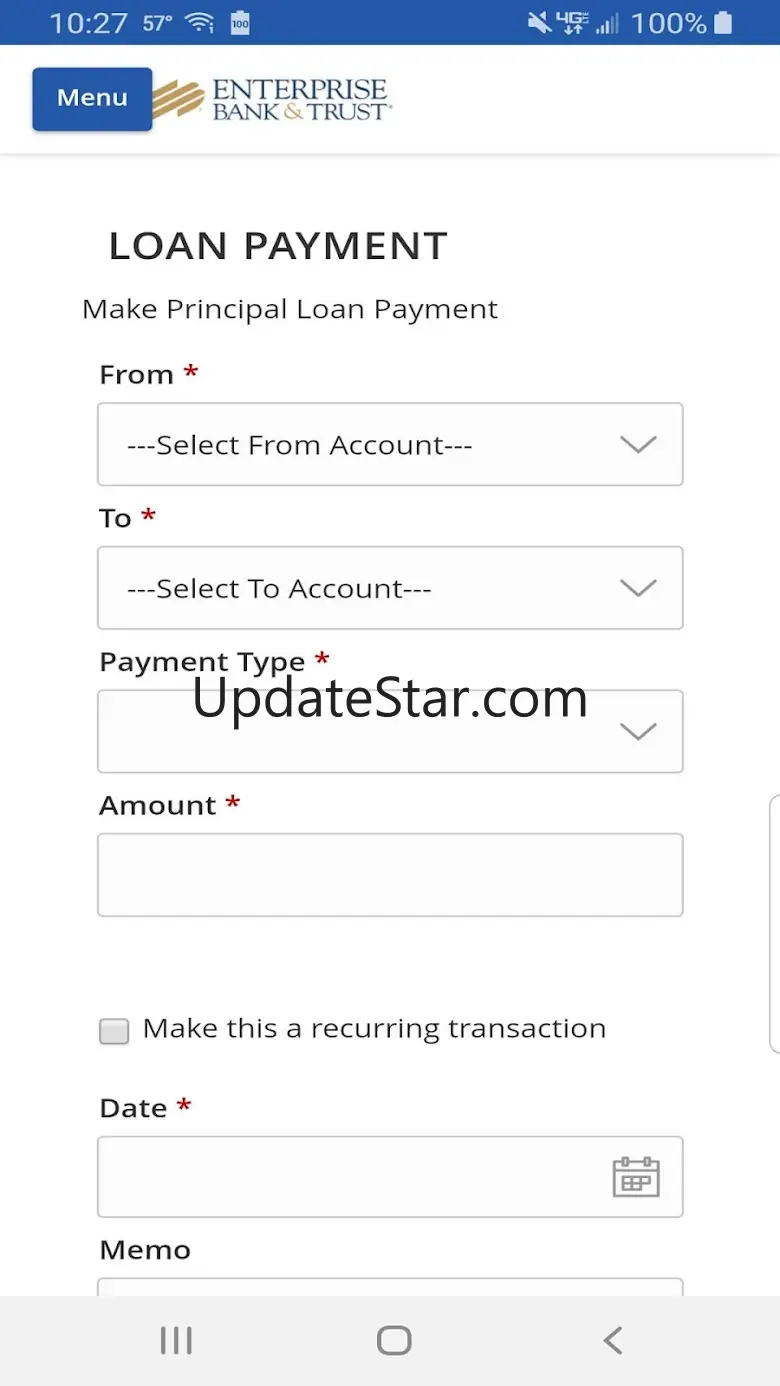This screenshot has width=780, height=1386.
Task: Open the Select To Account dropdown
Action: pyautogui.click(x=390, y=588)
